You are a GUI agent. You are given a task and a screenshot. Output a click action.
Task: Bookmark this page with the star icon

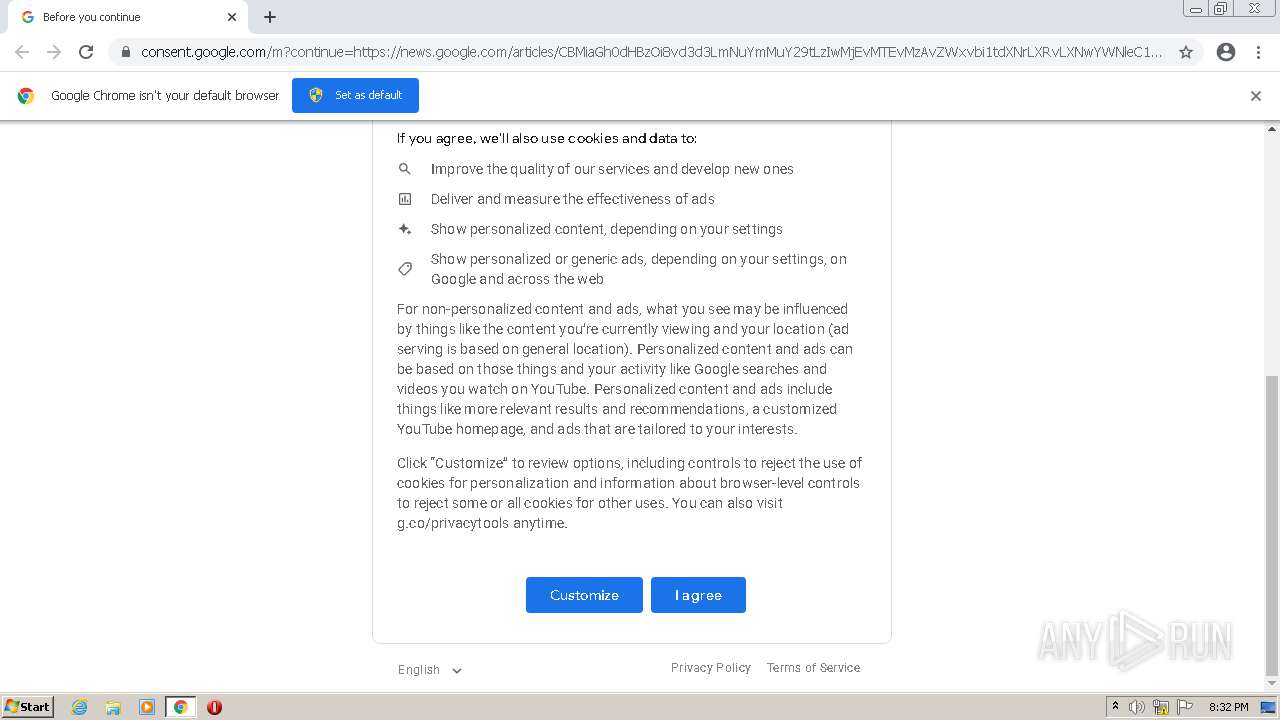(x=1186, y=52)
